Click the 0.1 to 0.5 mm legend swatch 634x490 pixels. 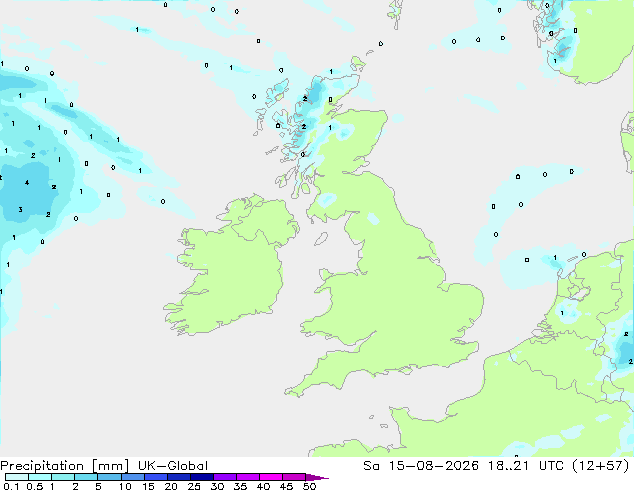(17, 477)
